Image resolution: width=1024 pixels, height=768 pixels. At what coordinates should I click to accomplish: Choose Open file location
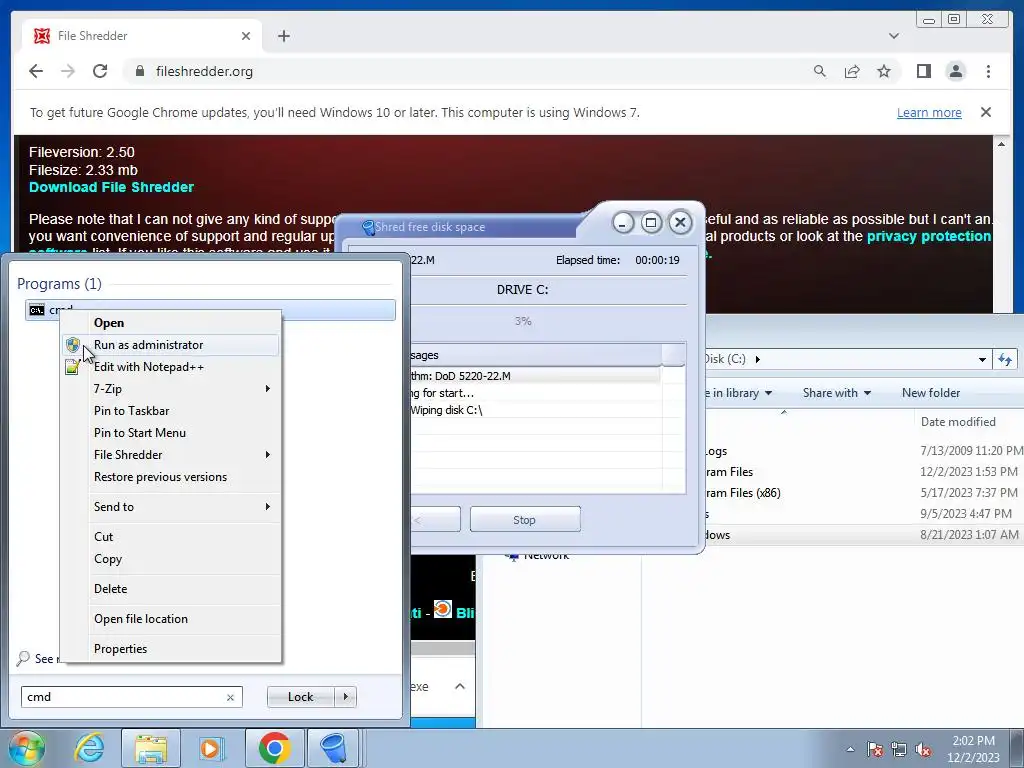coord(170,619)
